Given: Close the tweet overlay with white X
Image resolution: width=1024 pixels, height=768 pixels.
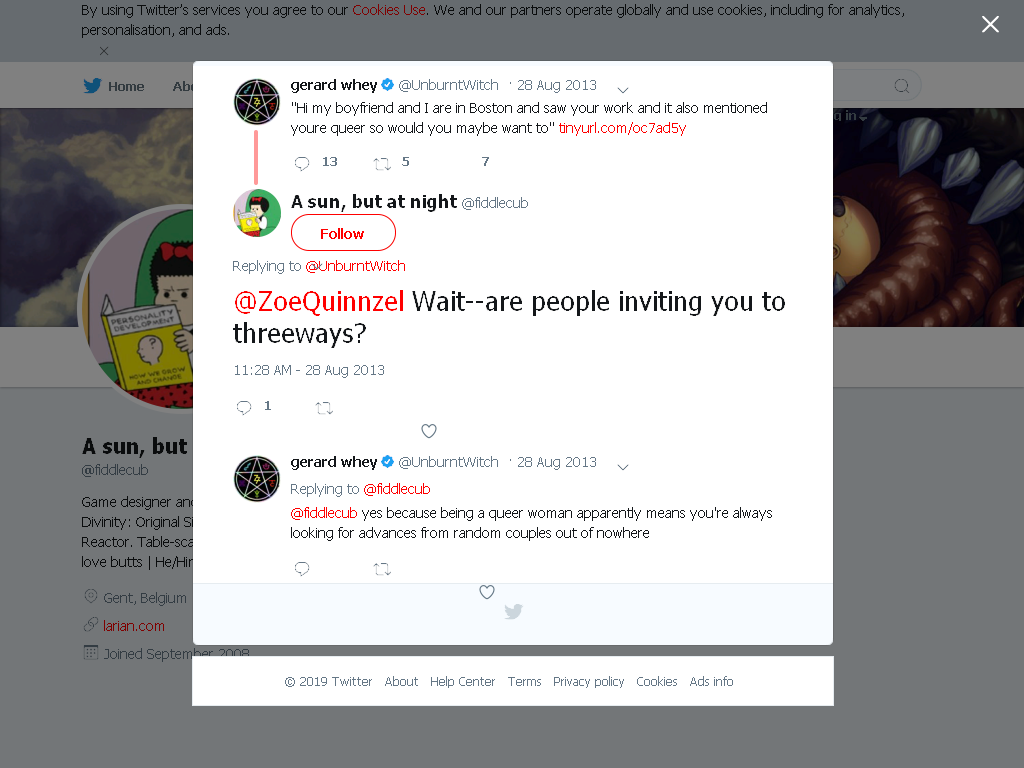Looking at the screenshot, I should coord(990,24).
